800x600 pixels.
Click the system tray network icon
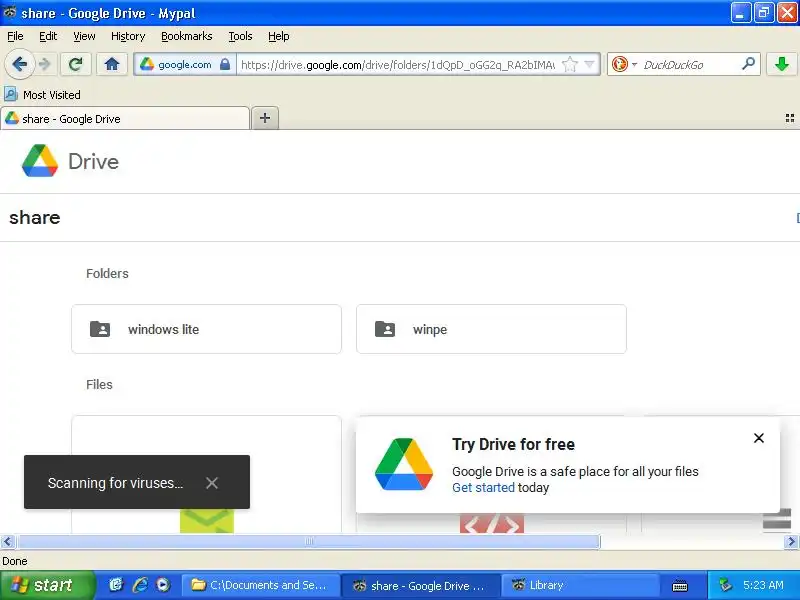point(725,585)
